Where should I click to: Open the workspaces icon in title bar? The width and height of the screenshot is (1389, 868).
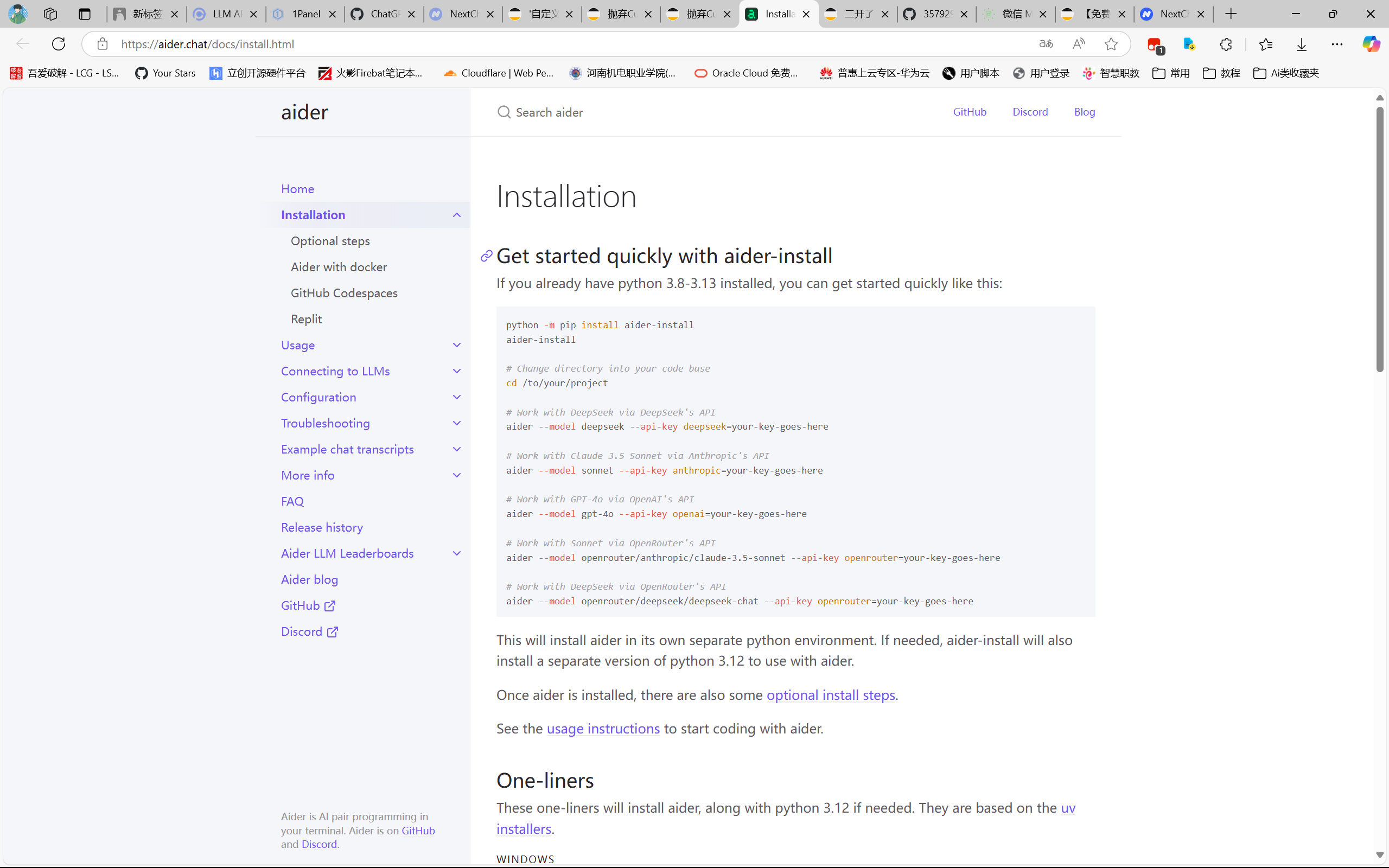coord(50,14)
